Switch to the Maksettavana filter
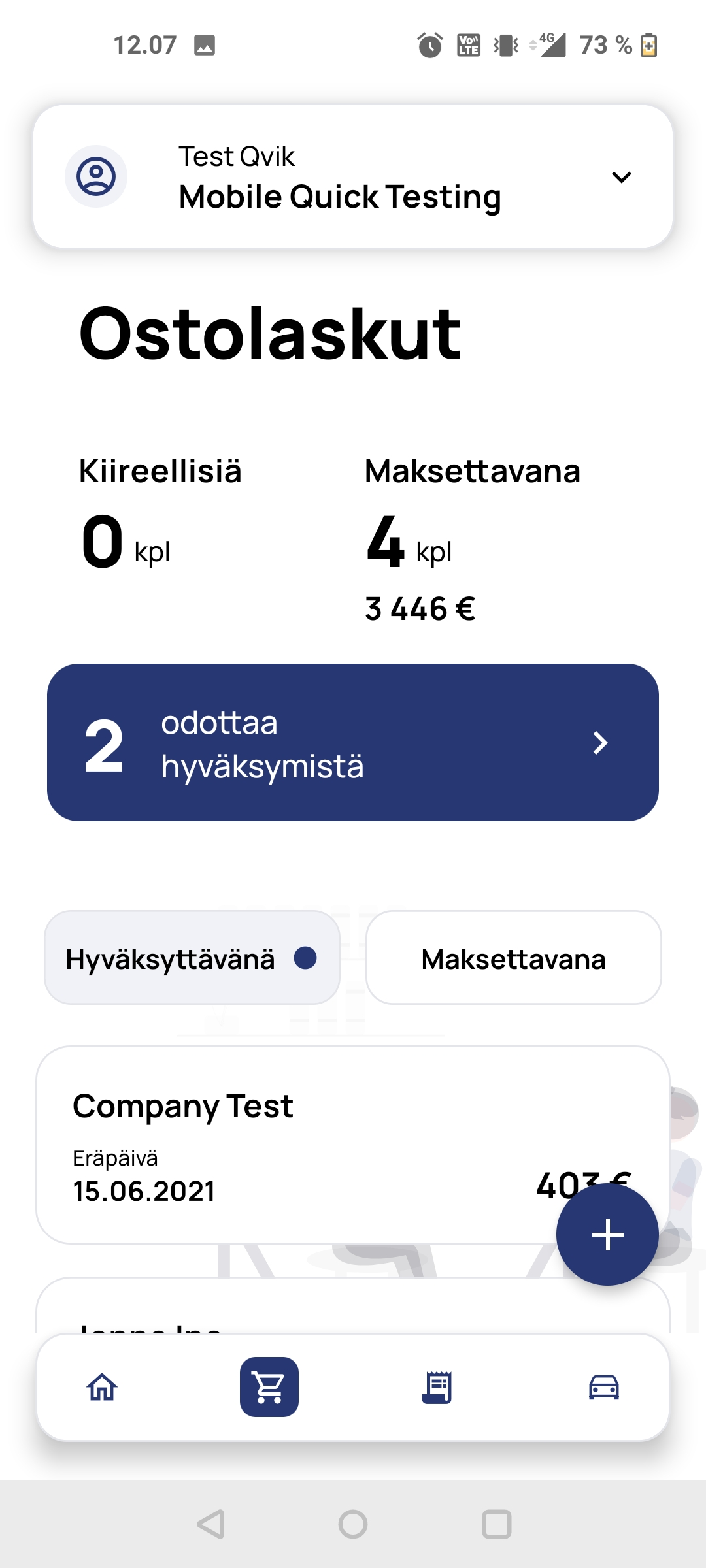 point(514,958)
